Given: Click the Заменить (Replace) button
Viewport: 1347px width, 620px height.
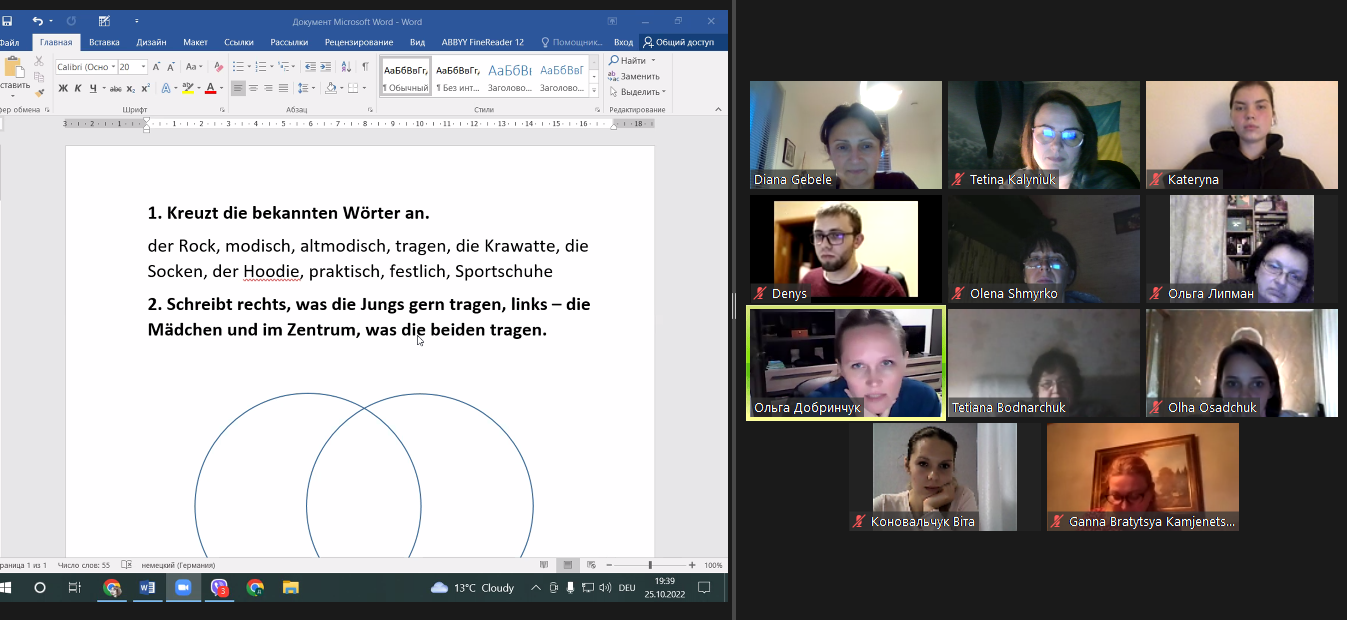Looking at the screenshot, I should tap(634, 76).
